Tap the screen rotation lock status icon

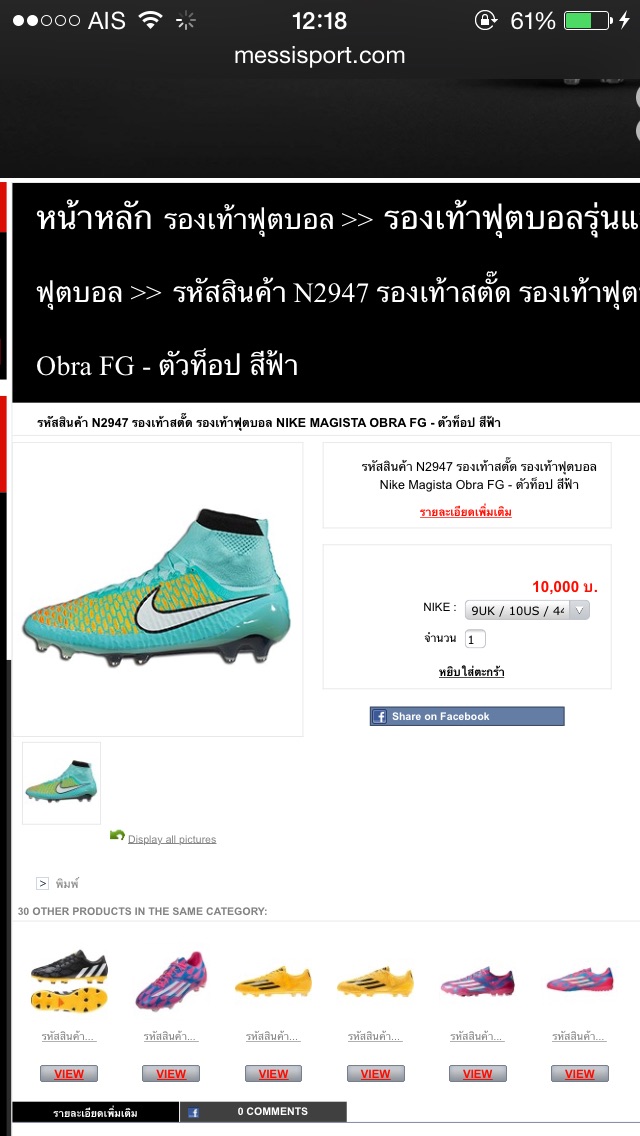click(485, 20)
